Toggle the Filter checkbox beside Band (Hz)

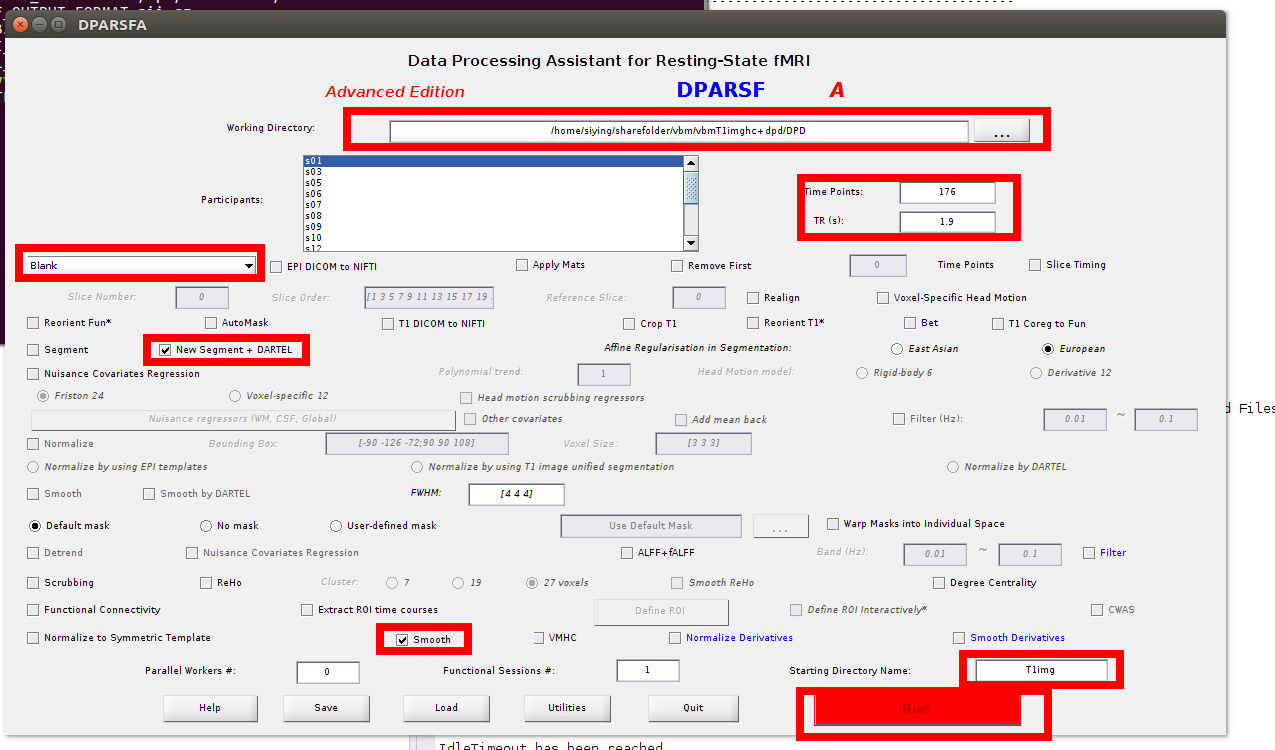click(1089, 553)
